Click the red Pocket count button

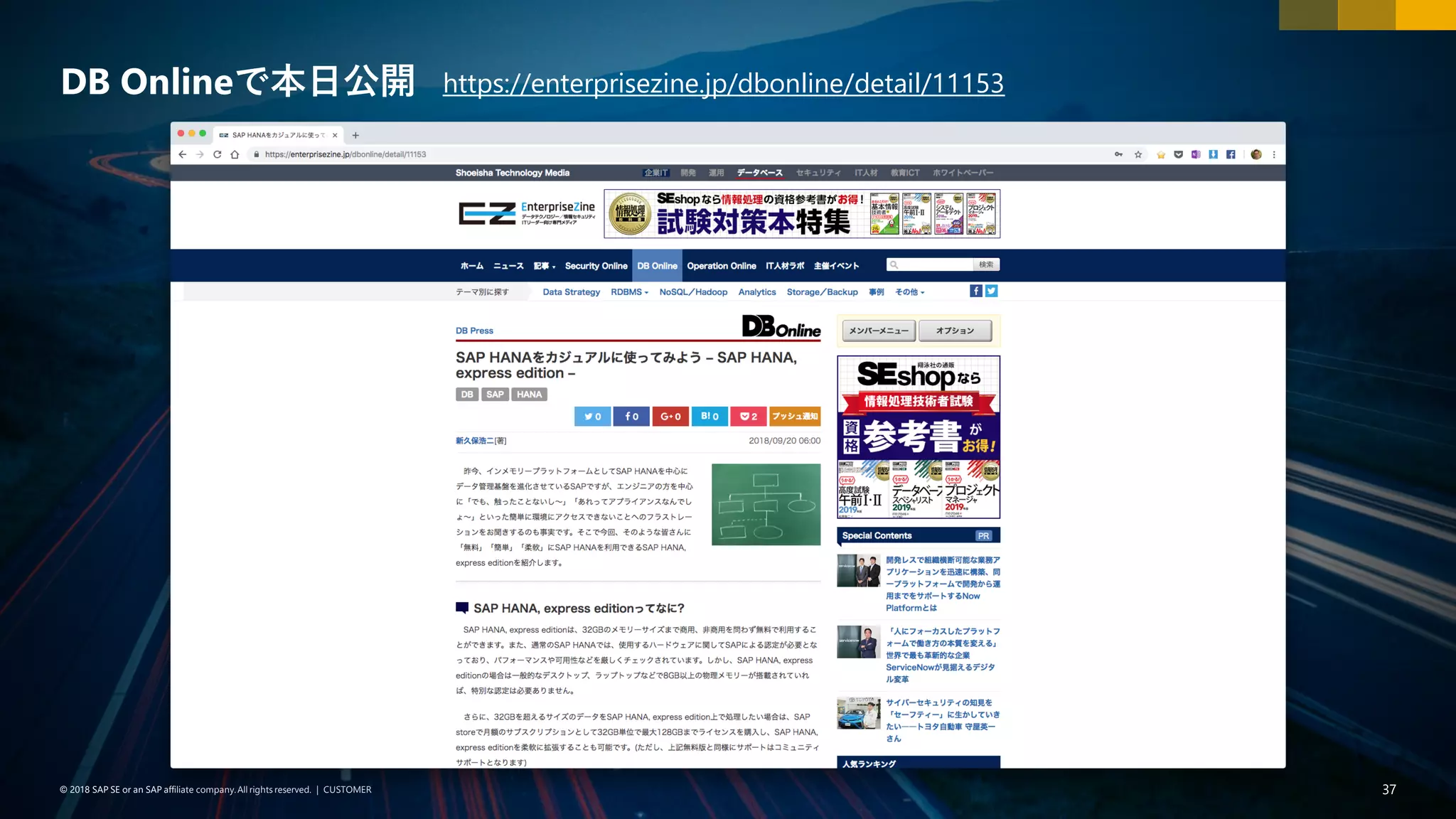[x=749, y=417]
